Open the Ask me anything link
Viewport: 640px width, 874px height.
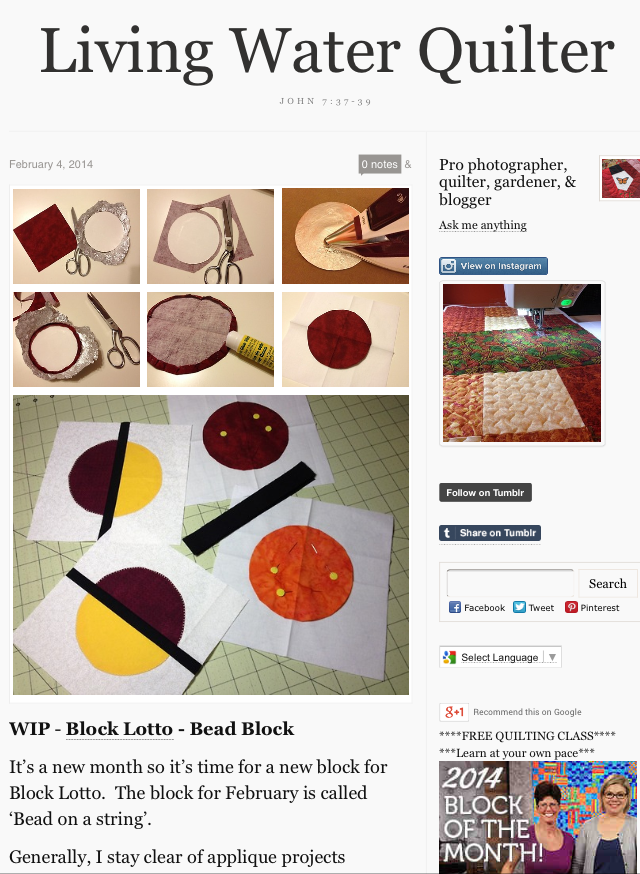click(483, 225)
